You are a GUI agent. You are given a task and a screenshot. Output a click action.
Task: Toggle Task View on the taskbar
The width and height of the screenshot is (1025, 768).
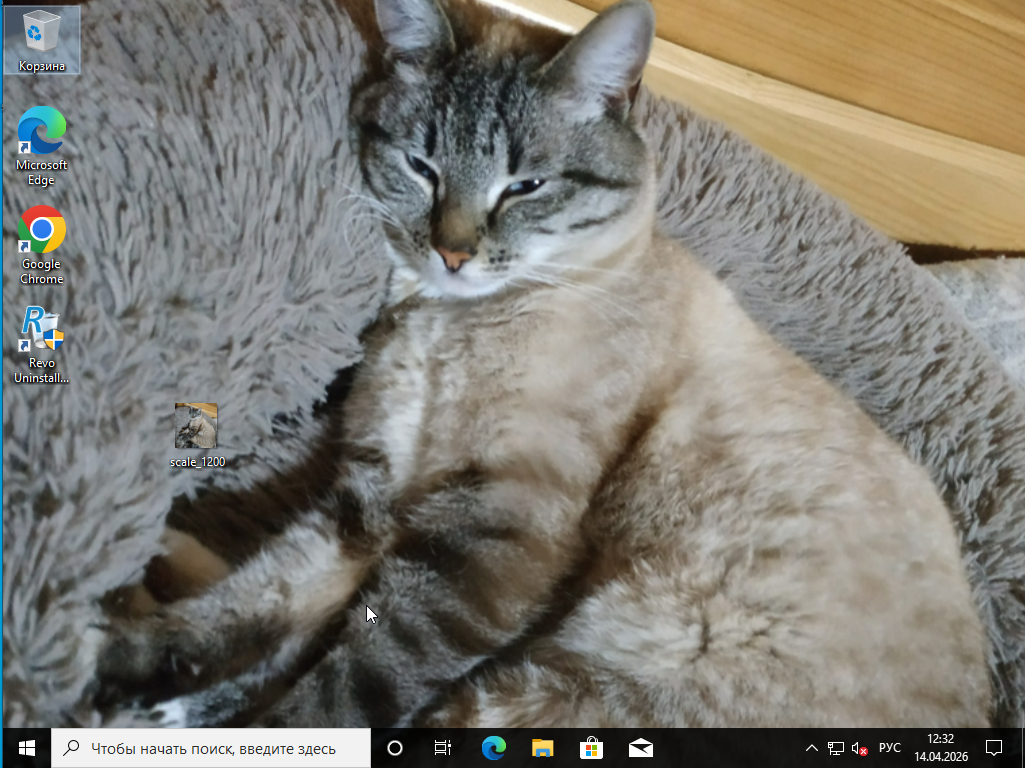442,747
